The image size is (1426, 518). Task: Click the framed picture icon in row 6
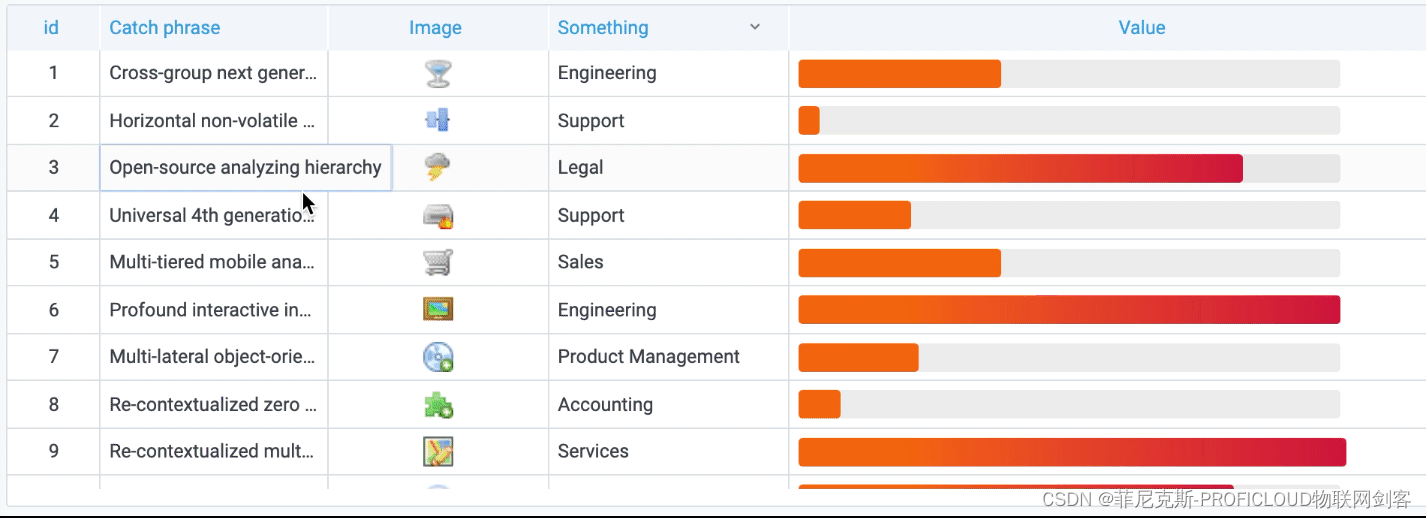coord(438,309)
